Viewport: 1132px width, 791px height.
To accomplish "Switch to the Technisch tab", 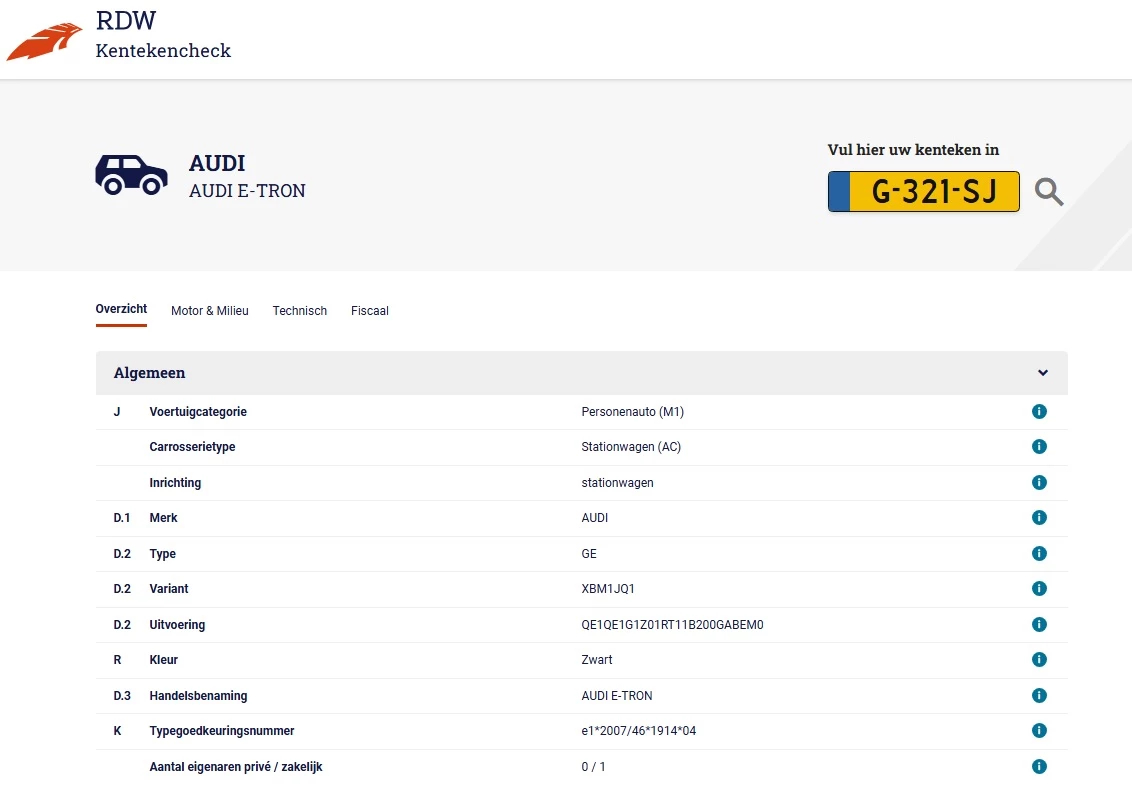I will [x=300, y=311].
